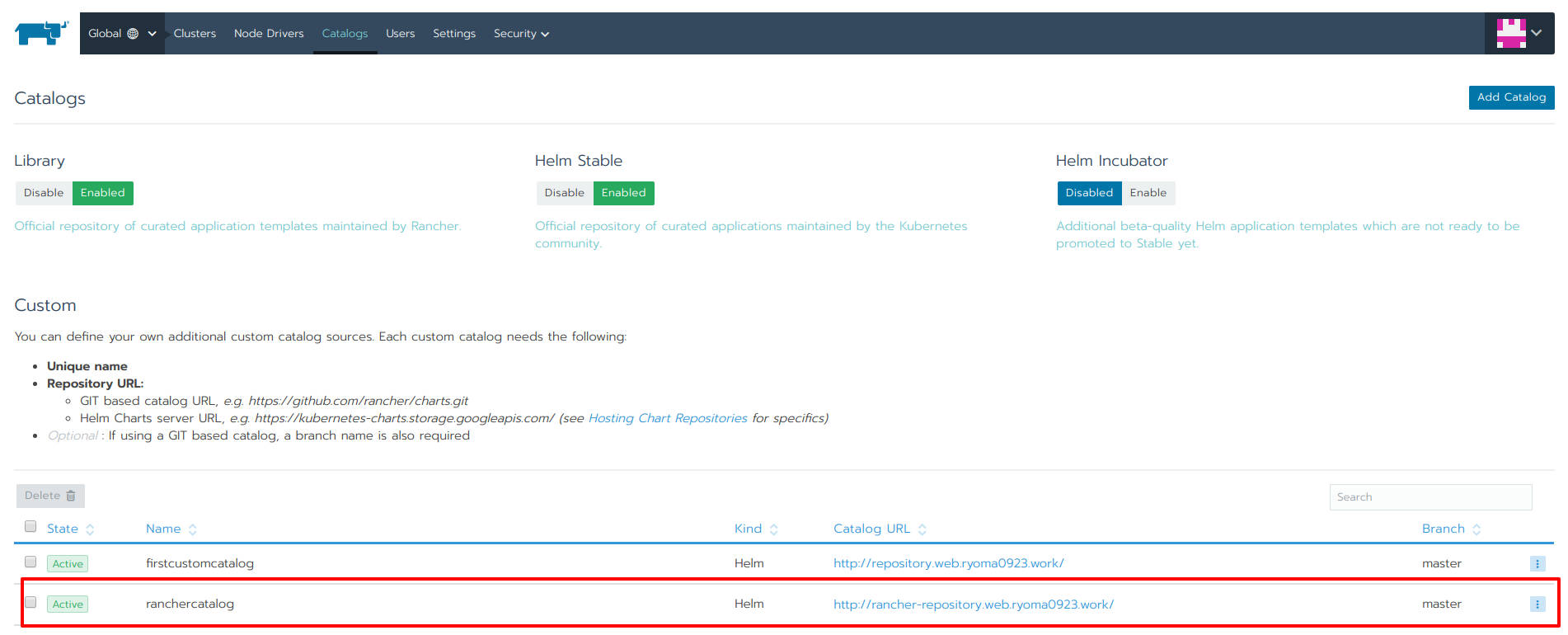Click Disabled for Helm Incubator
1568x635 pixels.
point(1089,193)
